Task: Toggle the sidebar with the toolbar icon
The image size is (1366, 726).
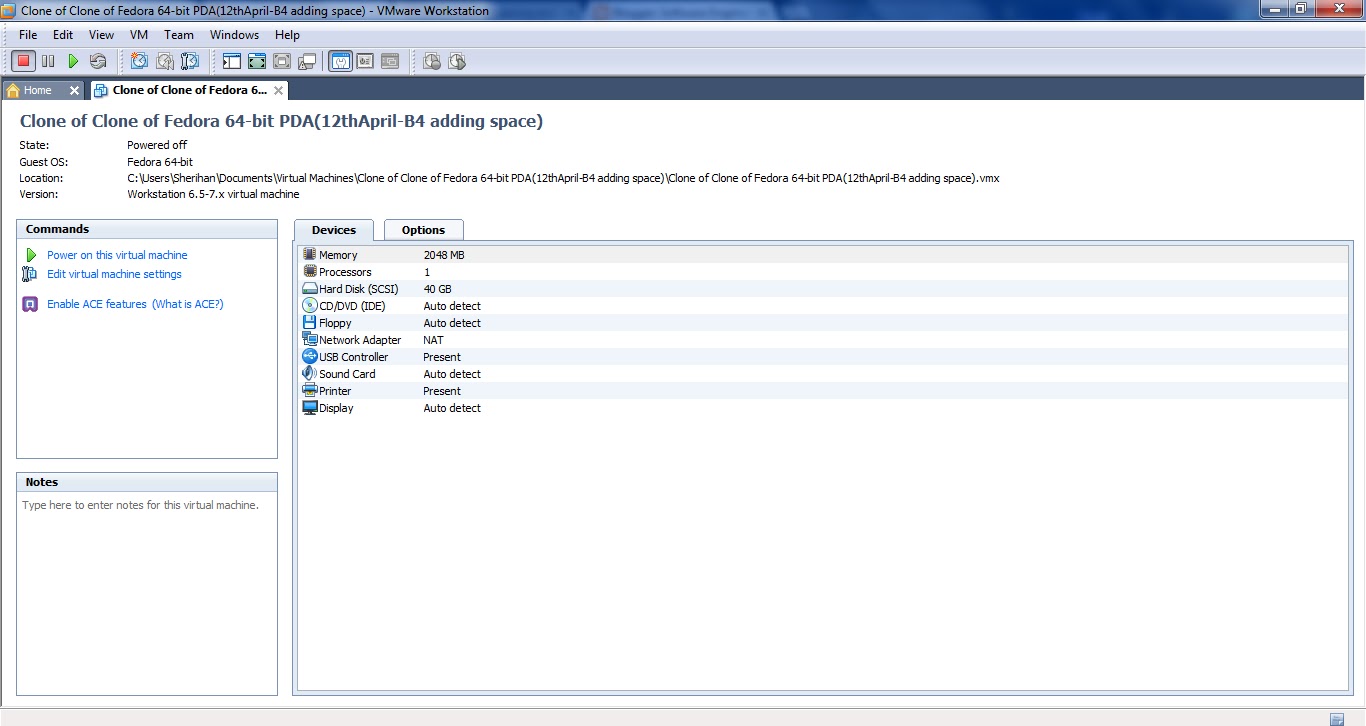Action: 232,61
